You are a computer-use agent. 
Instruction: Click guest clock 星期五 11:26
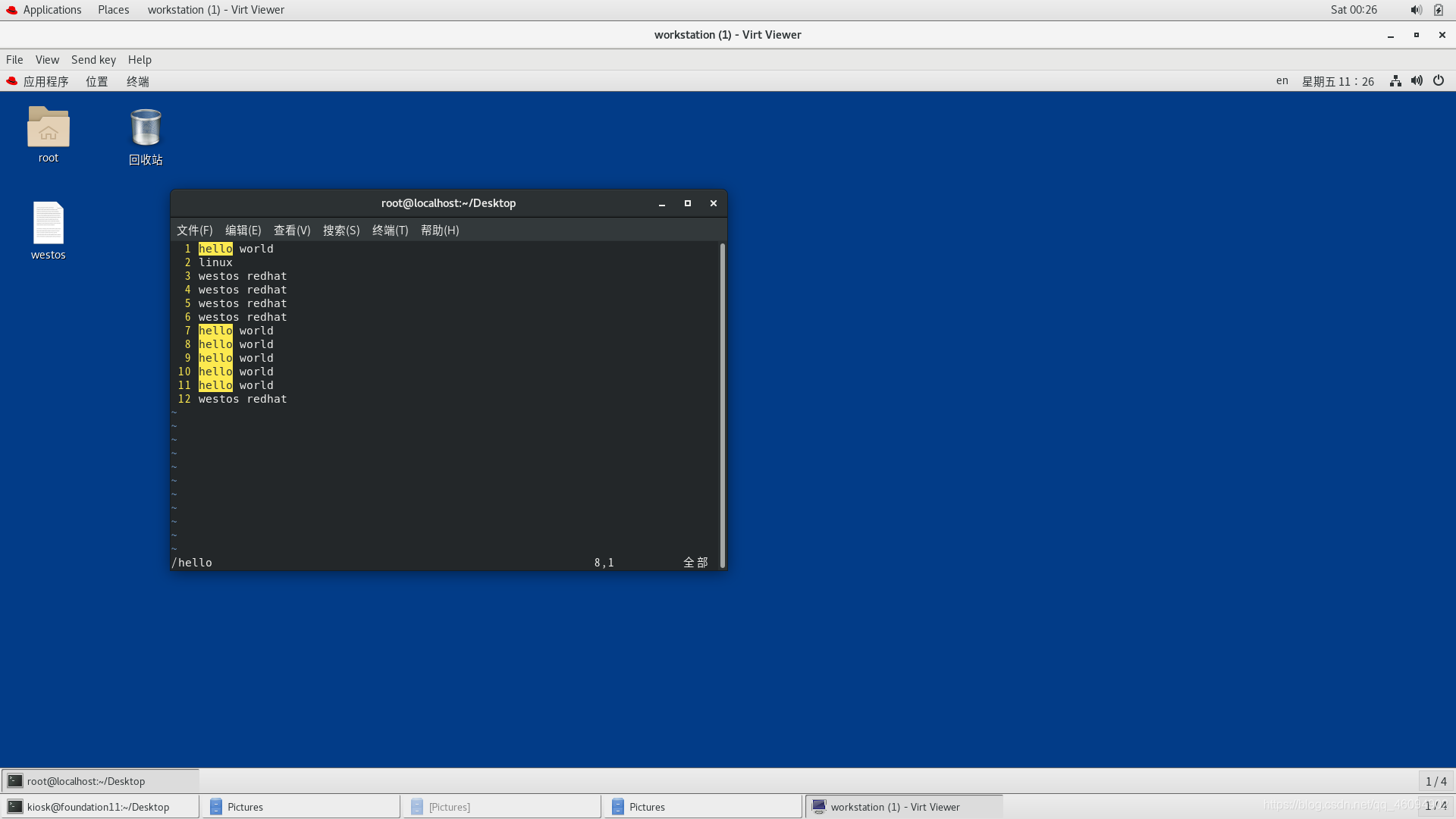[x=1338, y=81]
